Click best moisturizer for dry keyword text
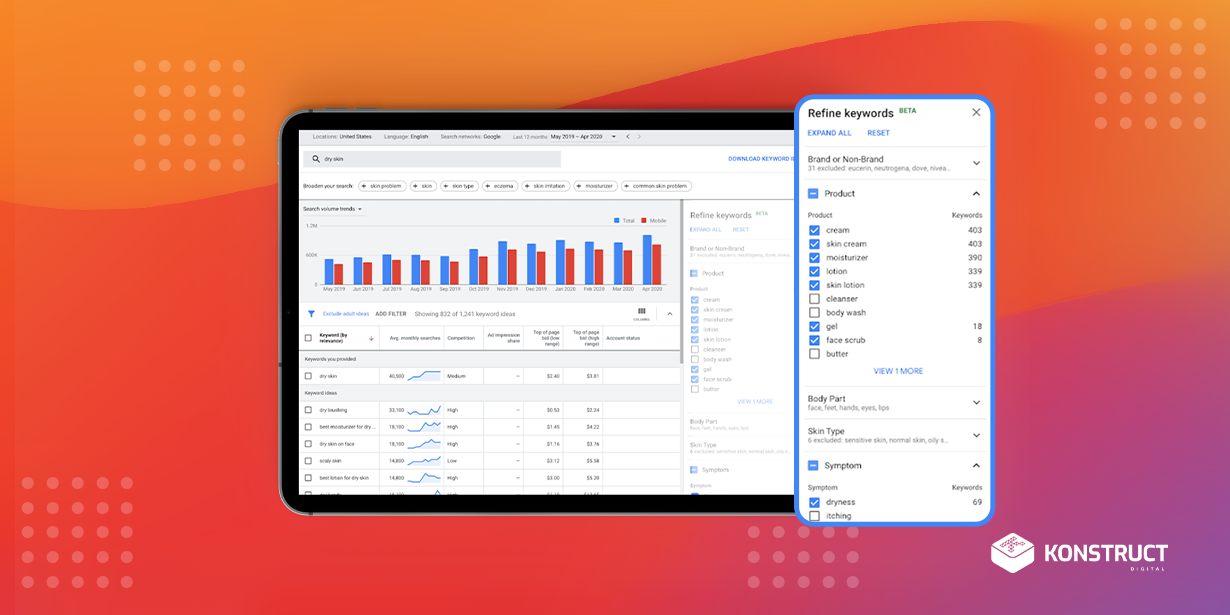Viewport: 1230px width, 615px height. [346, 427]
